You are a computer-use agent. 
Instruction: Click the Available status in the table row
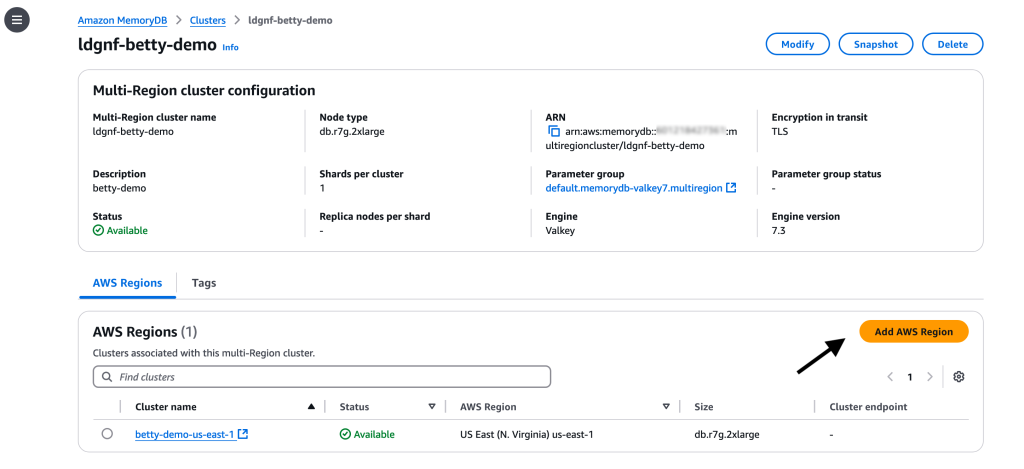[367, 434]
